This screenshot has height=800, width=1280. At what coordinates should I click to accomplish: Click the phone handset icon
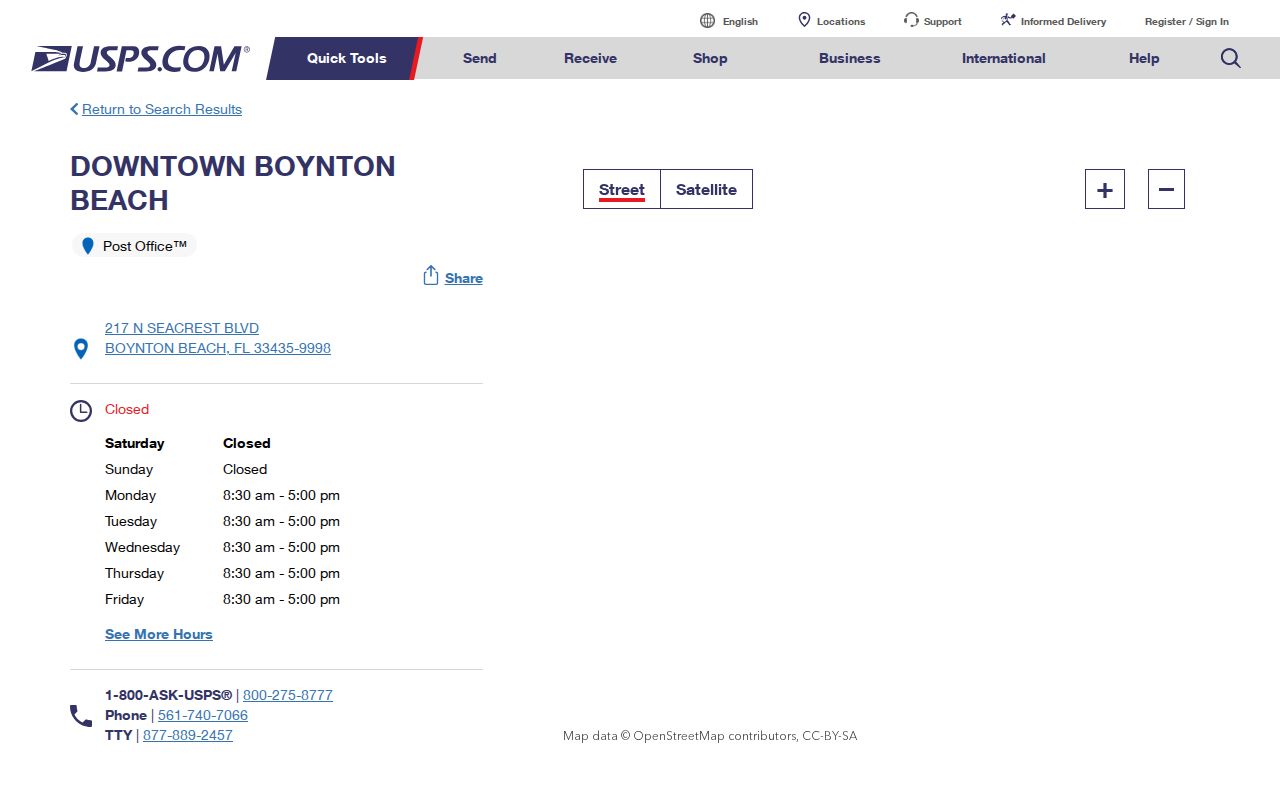(81, 716)
